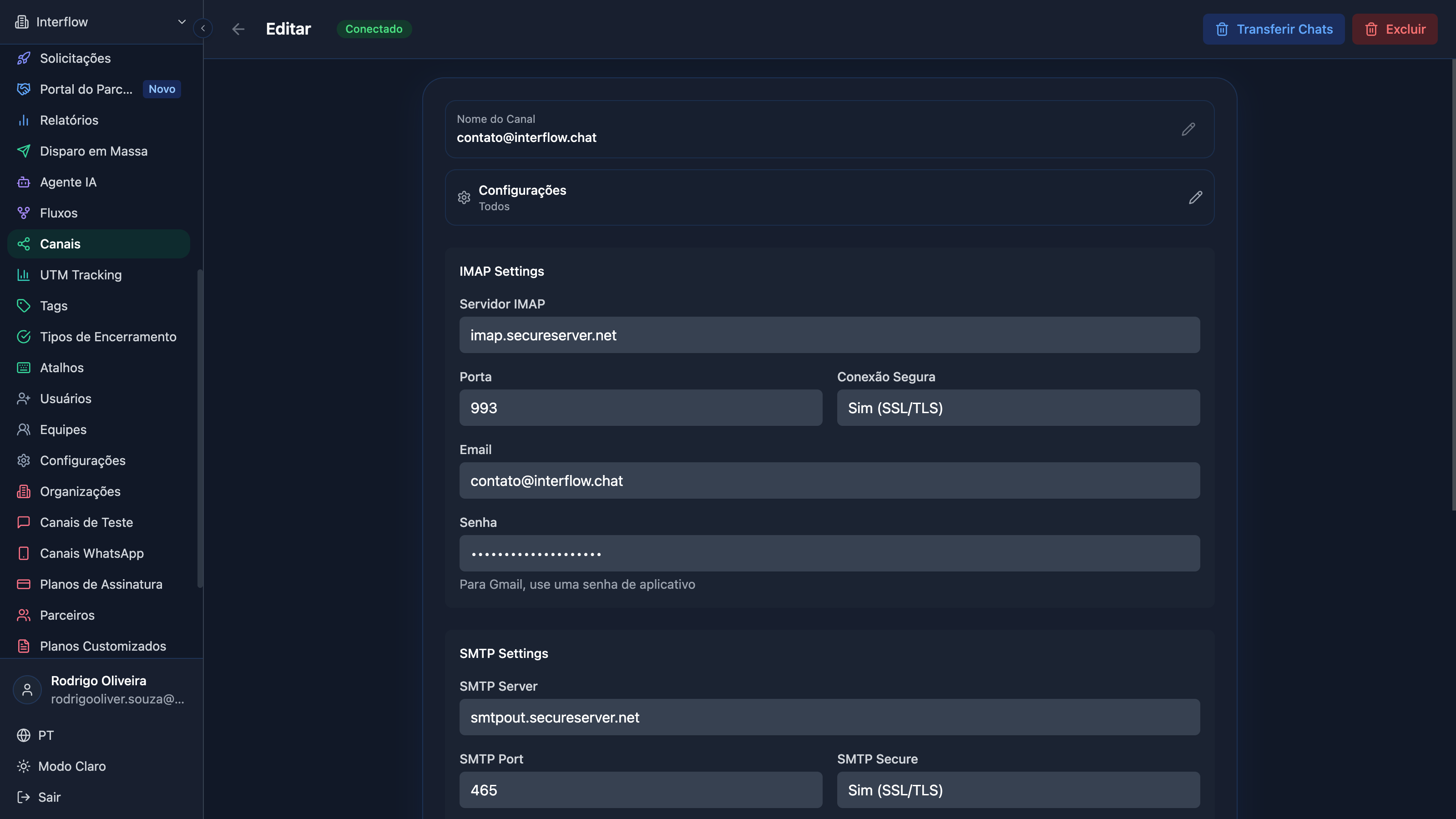Click the Tipos de Encerramento check icon

pyautogui.click(x=23, y=337)
